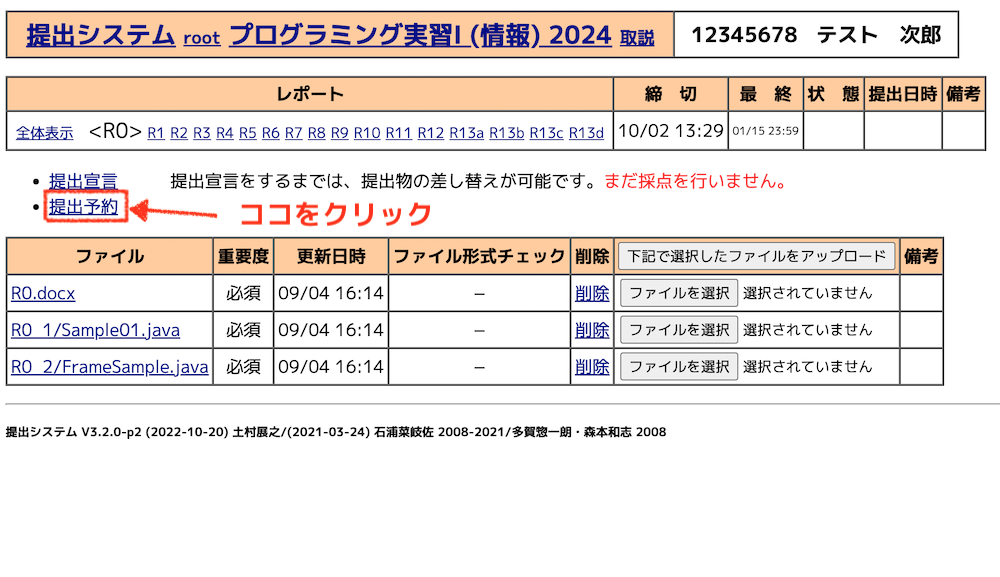1000x577 pixels.
Task: Delete FrameSample.java using its 削除 link
Action: 592,367
